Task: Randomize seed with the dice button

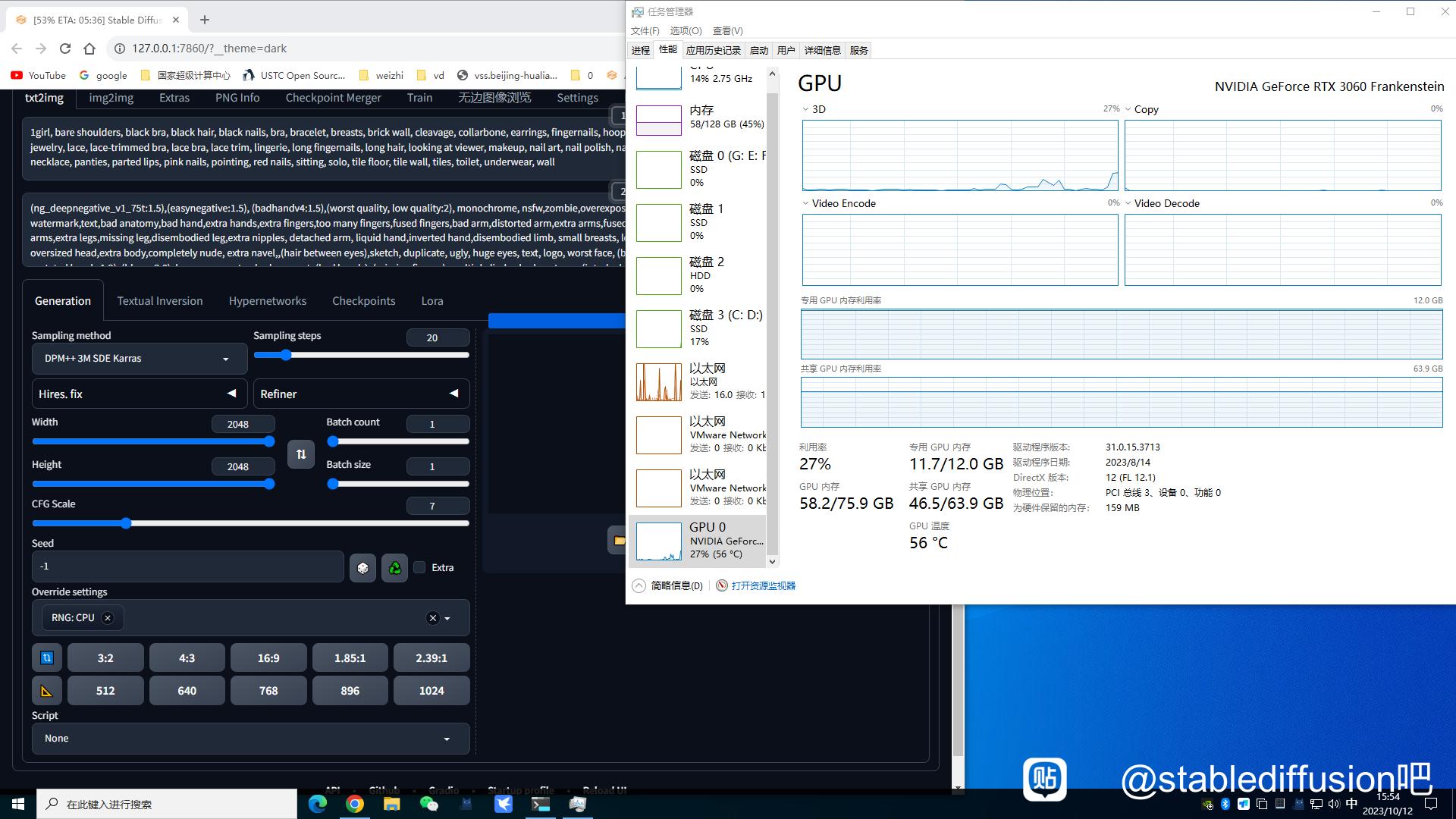Action: 362,567
